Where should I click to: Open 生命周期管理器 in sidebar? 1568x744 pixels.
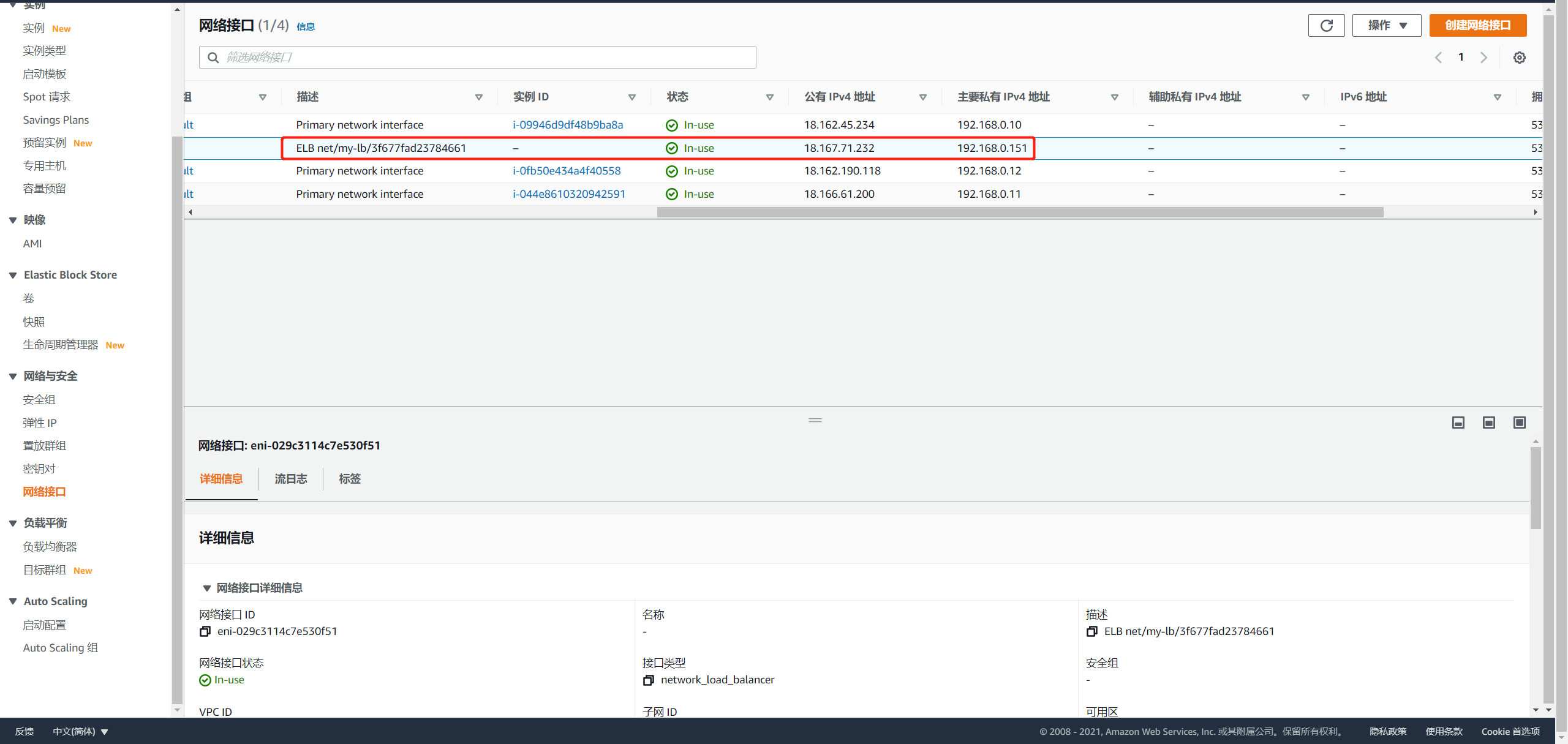(61, 345)
